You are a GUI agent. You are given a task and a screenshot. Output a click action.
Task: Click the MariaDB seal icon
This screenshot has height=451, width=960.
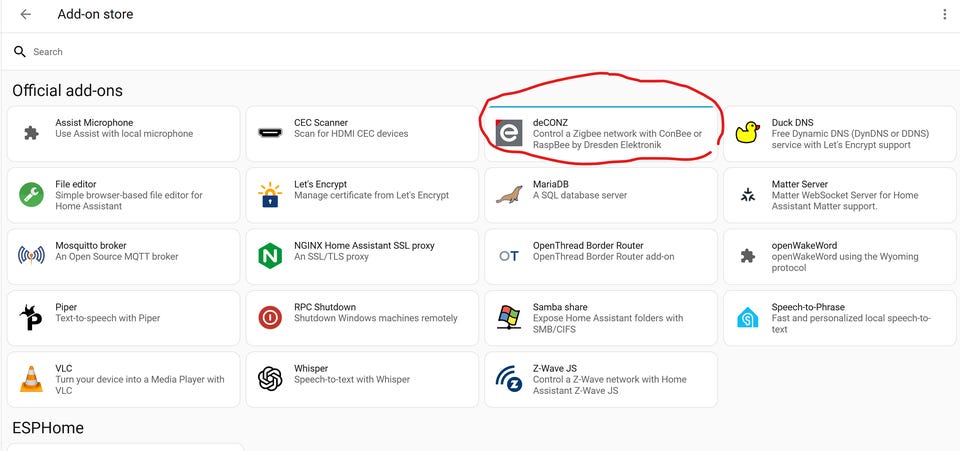pyautogui.click(x=509, y=195)
